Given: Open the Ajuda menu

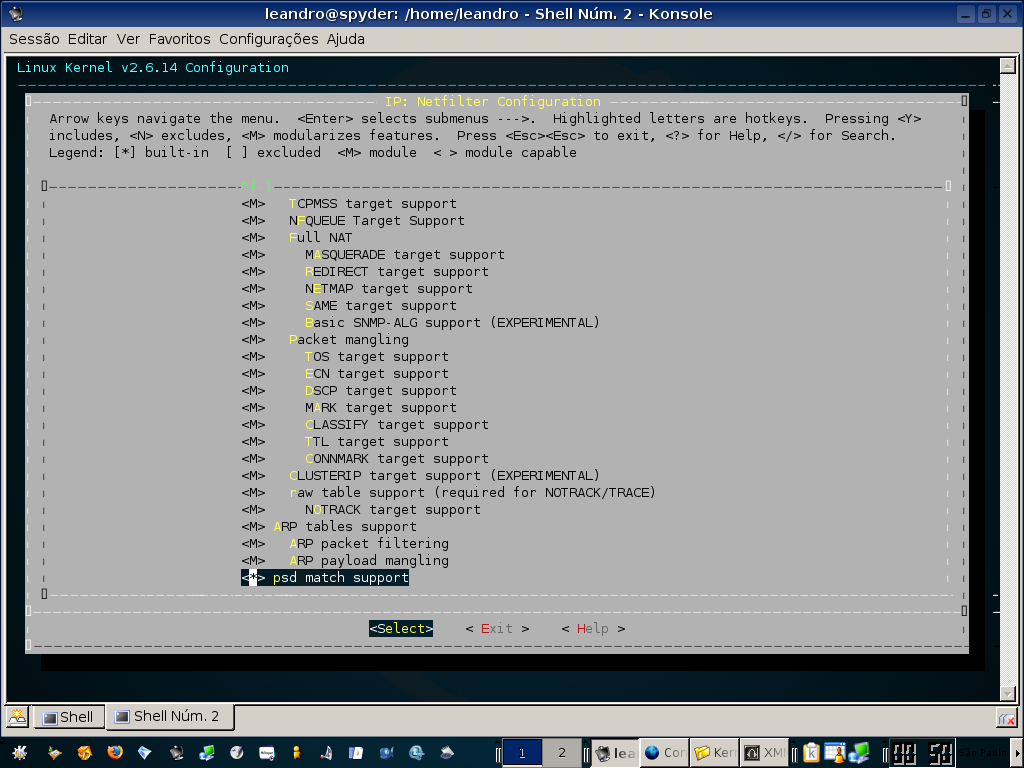Looking at the screenshot, I should click(345, 39).
